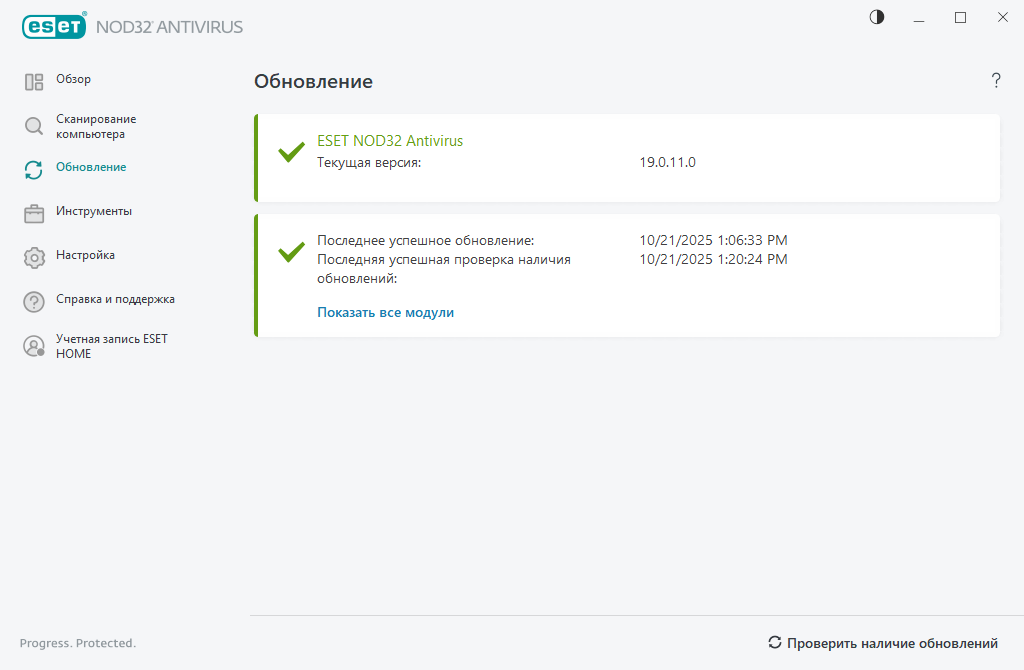Open the Настройка menu item

86,255
